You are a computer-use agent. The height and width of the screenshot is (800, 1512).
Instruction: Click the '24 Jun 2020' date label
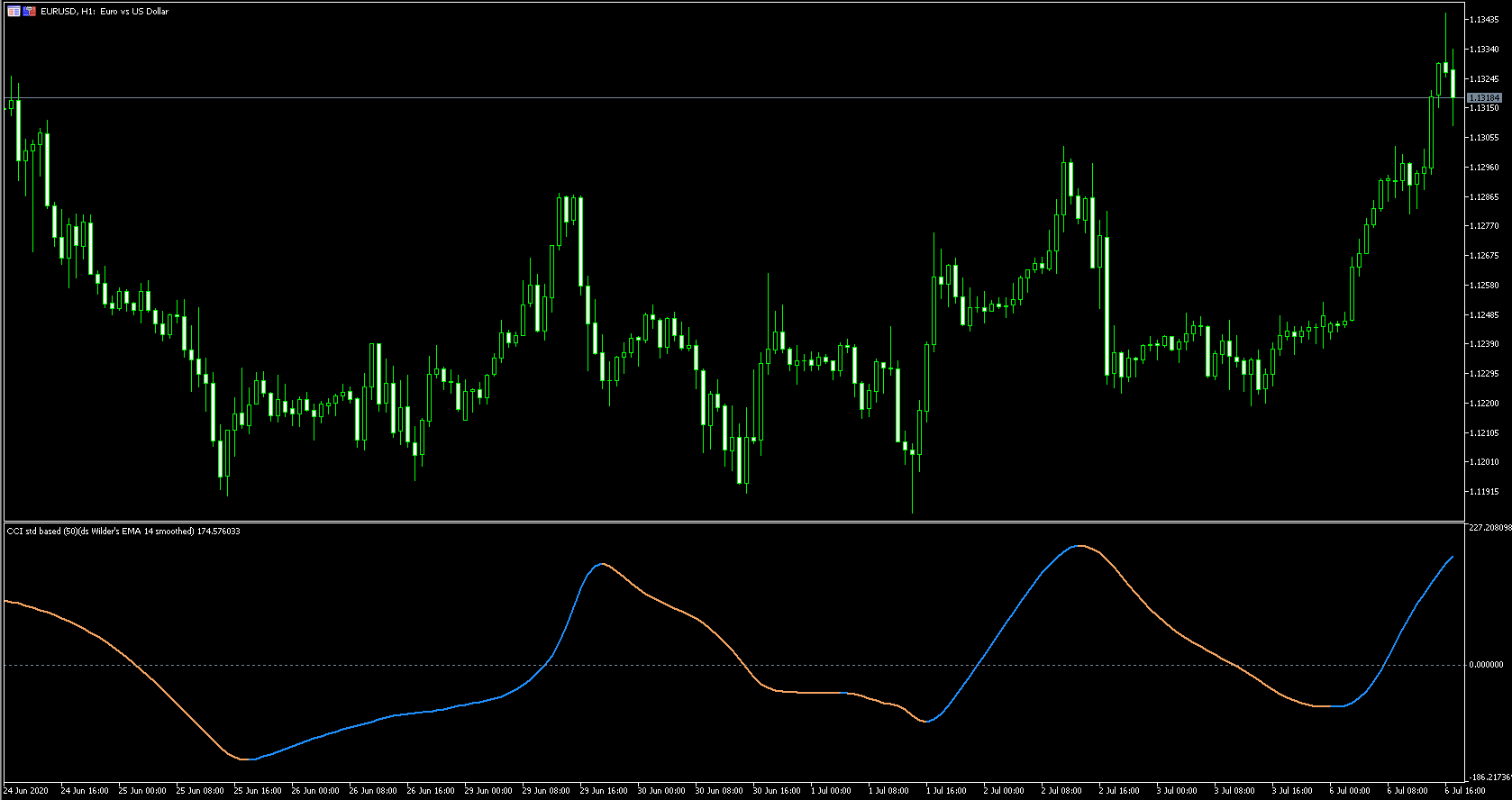[26, 791]
